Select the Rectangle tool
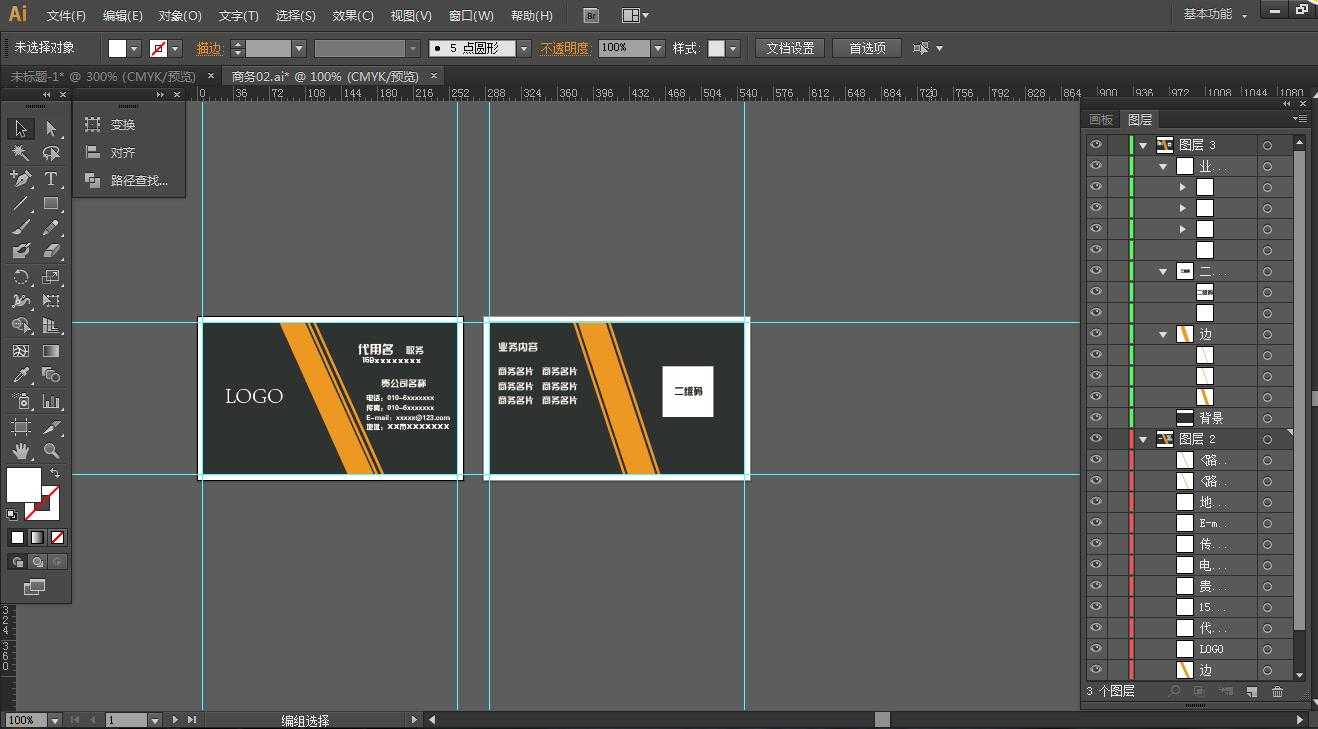The width and height of the screenshot is (1318, 729). point(51,204)
